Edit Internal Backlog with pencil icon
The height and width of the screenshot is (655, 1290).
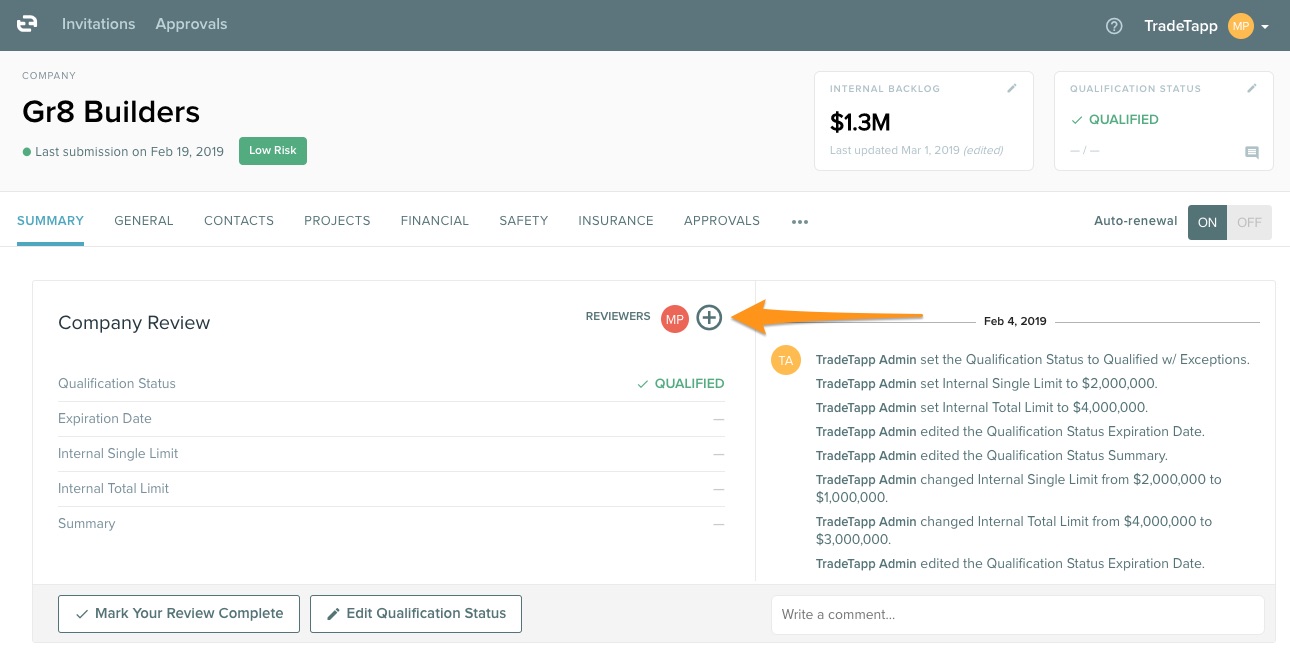coord(1012,89)
